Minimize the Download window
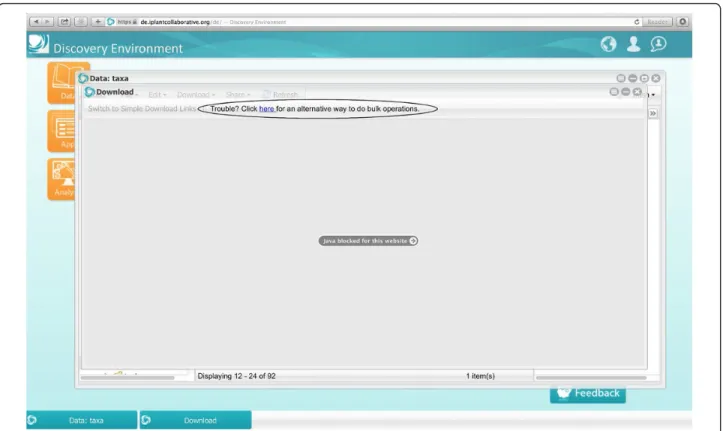The image size is (723, 431). 625,92
